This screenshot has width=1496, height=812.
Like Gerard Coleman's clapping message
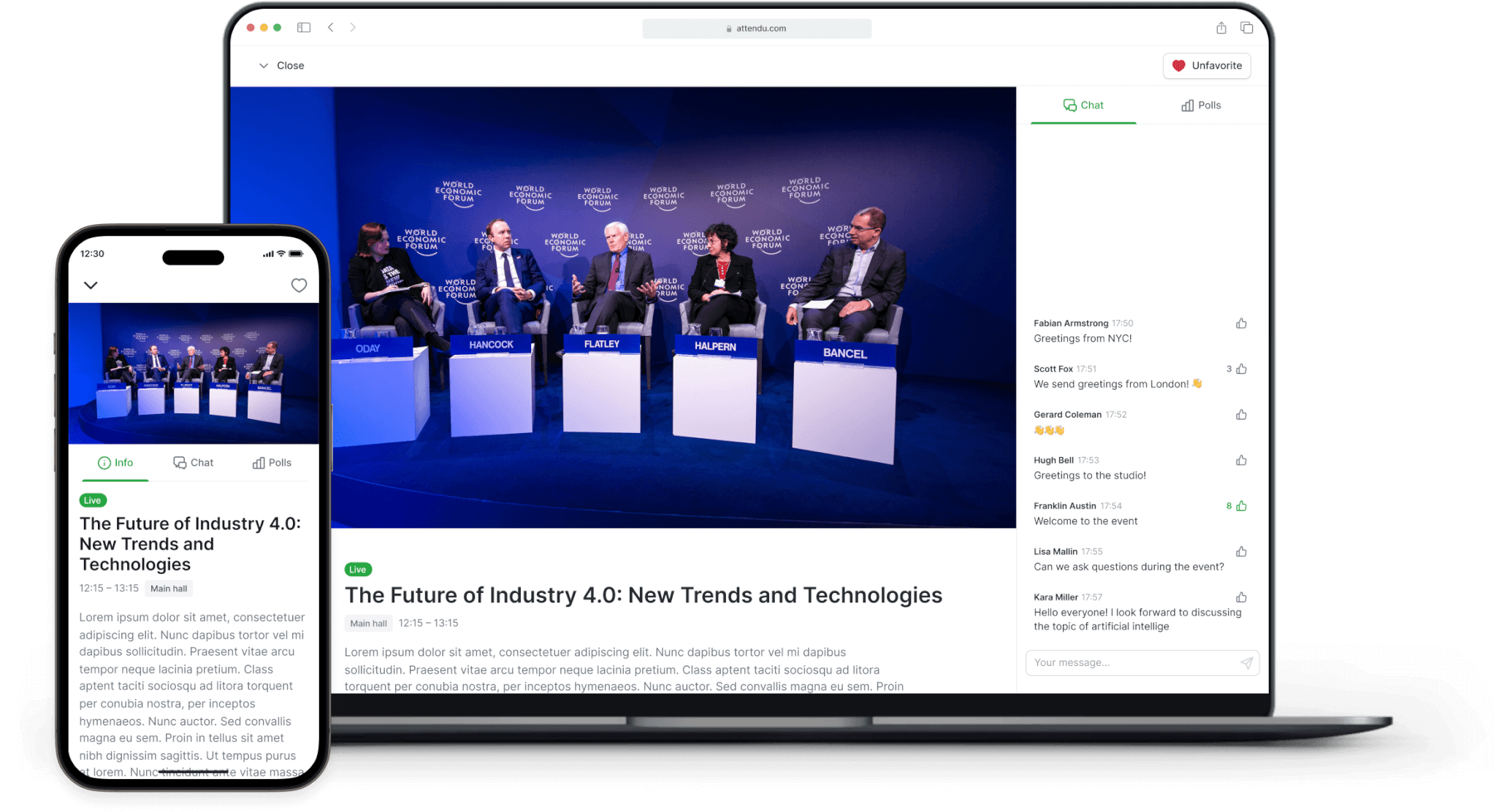(x=1241, y=415)
